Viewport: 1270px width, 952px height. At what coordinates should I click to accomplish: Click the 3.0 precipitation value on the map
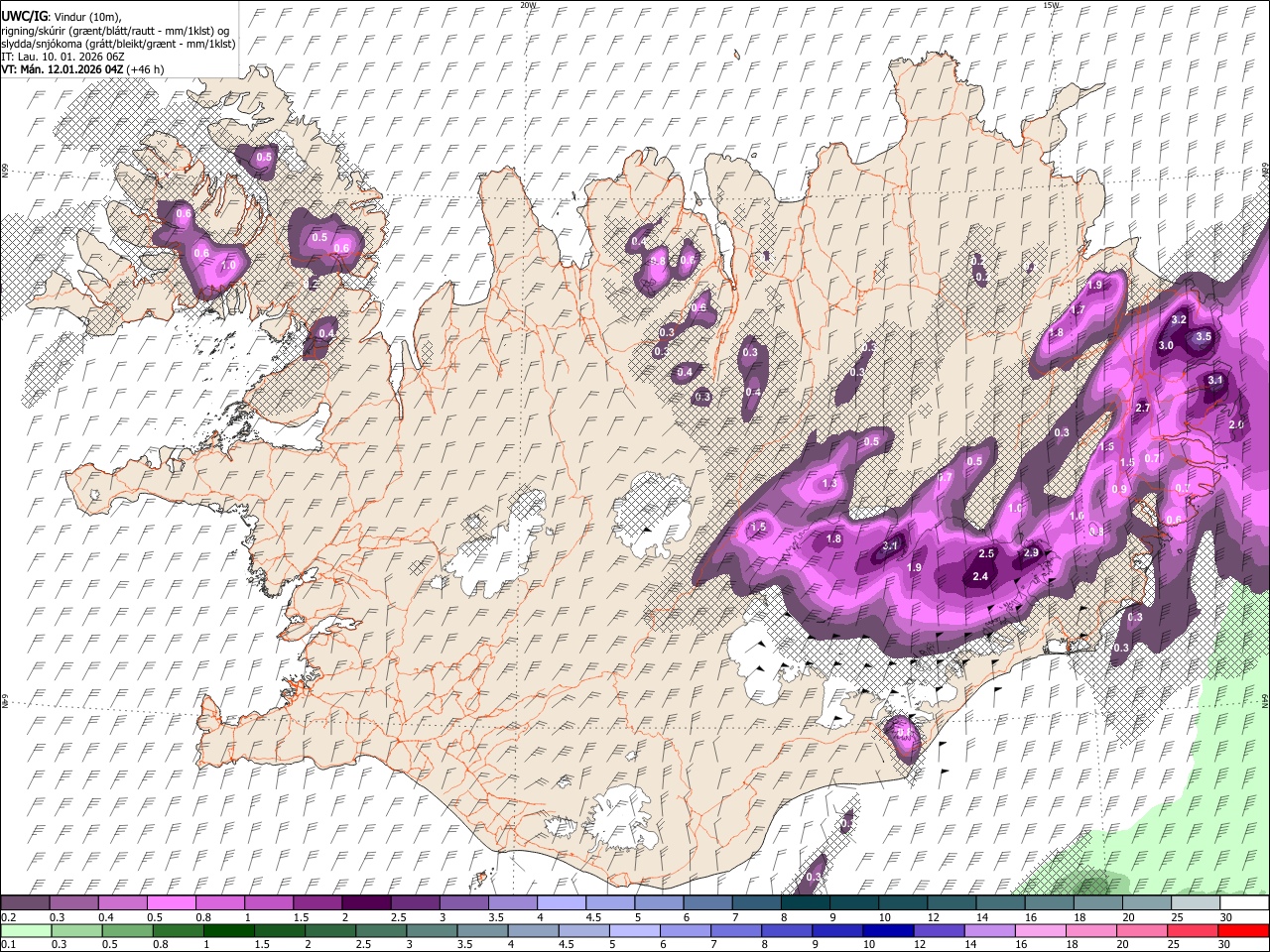(1166, 346)
